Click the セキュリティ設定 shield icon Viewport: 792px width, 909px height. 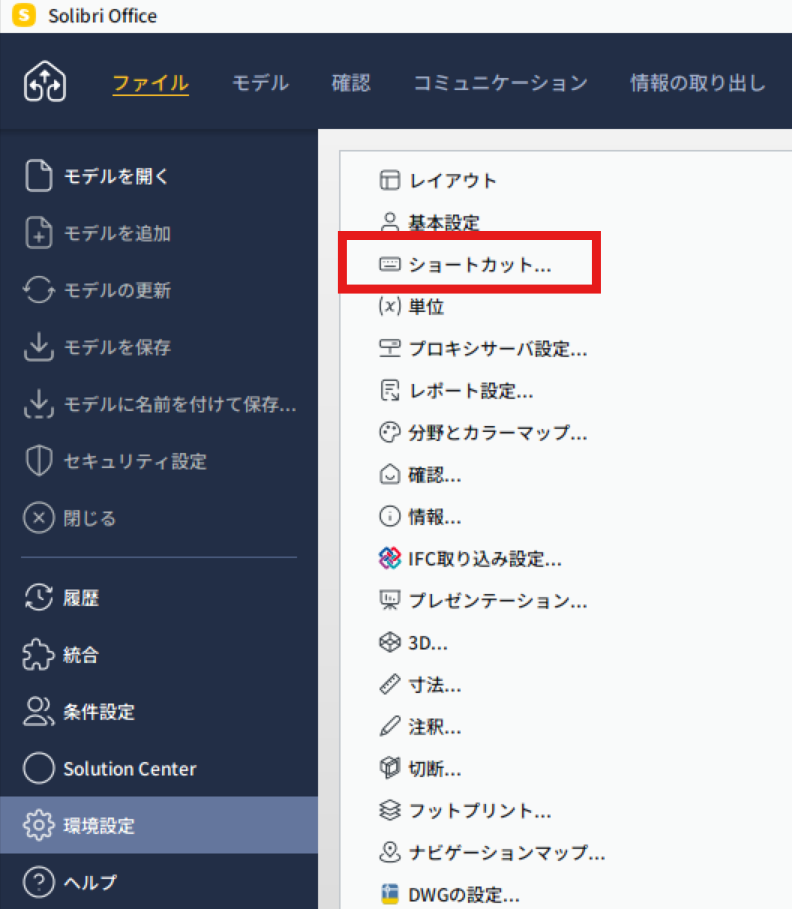(38, 461)
